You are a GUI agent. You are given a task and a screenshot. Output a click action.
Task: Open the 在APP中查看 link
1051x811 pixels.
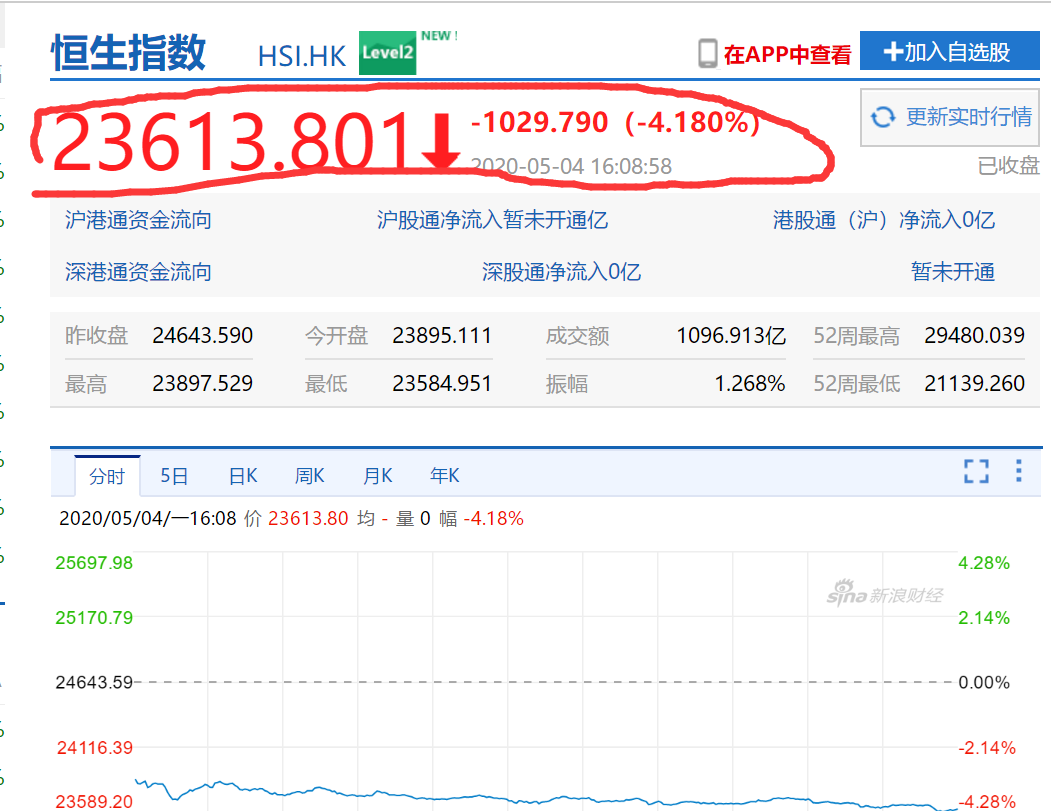tap(787, 54)
